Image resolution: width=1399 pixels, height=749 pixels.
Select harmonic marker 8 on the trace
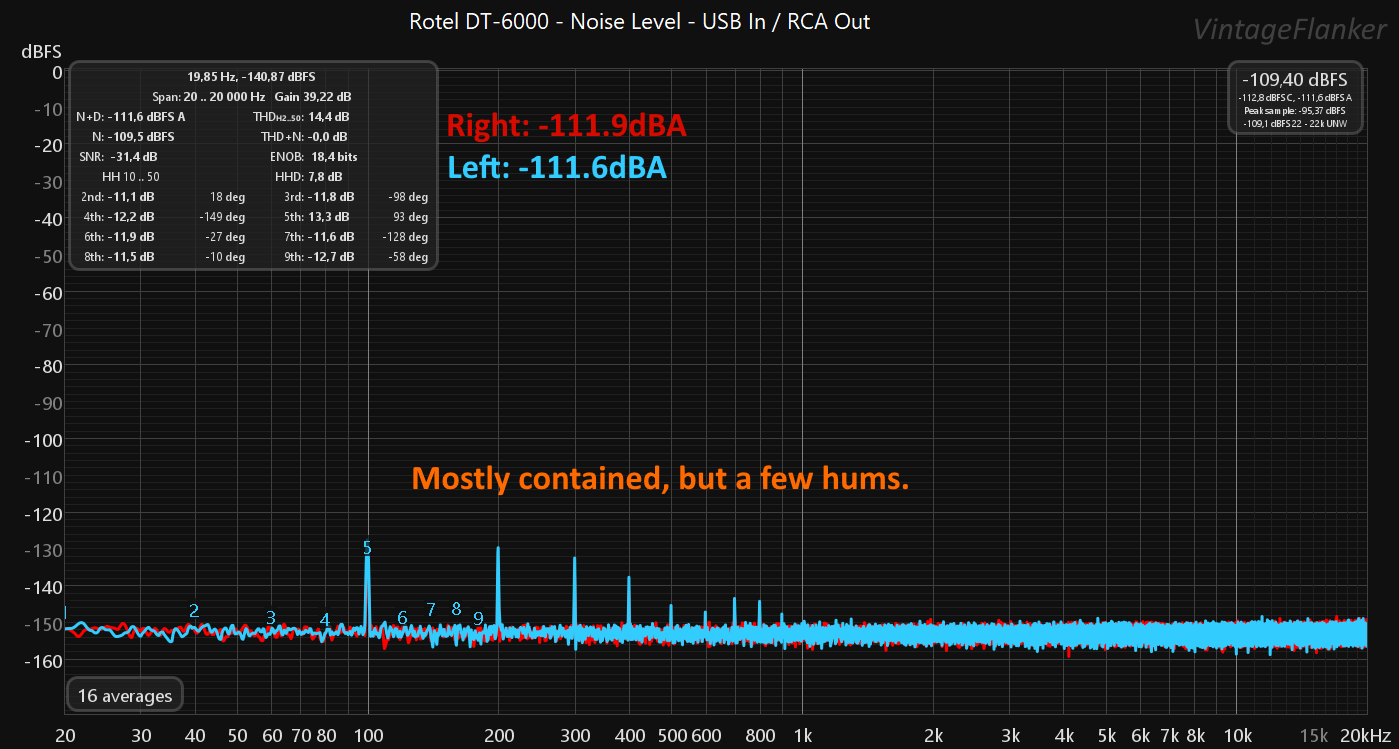(x=456, y=608)
